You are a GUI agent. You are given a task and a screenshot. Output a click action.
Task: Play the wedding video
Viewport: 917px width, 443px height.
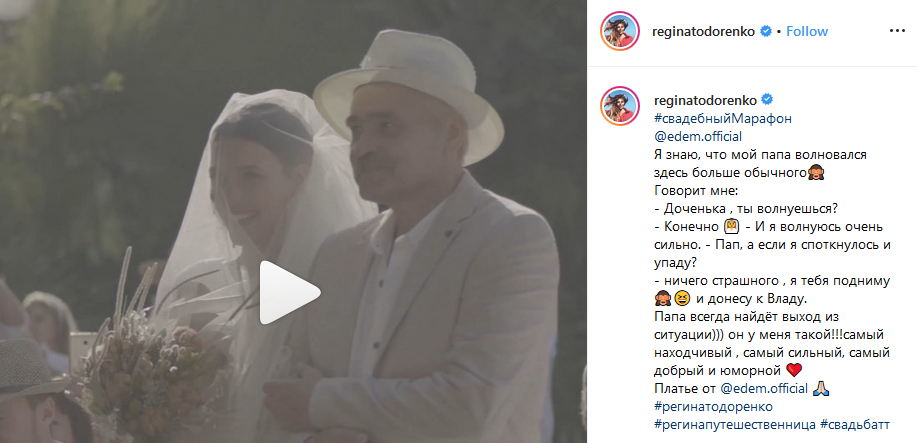coord(289,293)
